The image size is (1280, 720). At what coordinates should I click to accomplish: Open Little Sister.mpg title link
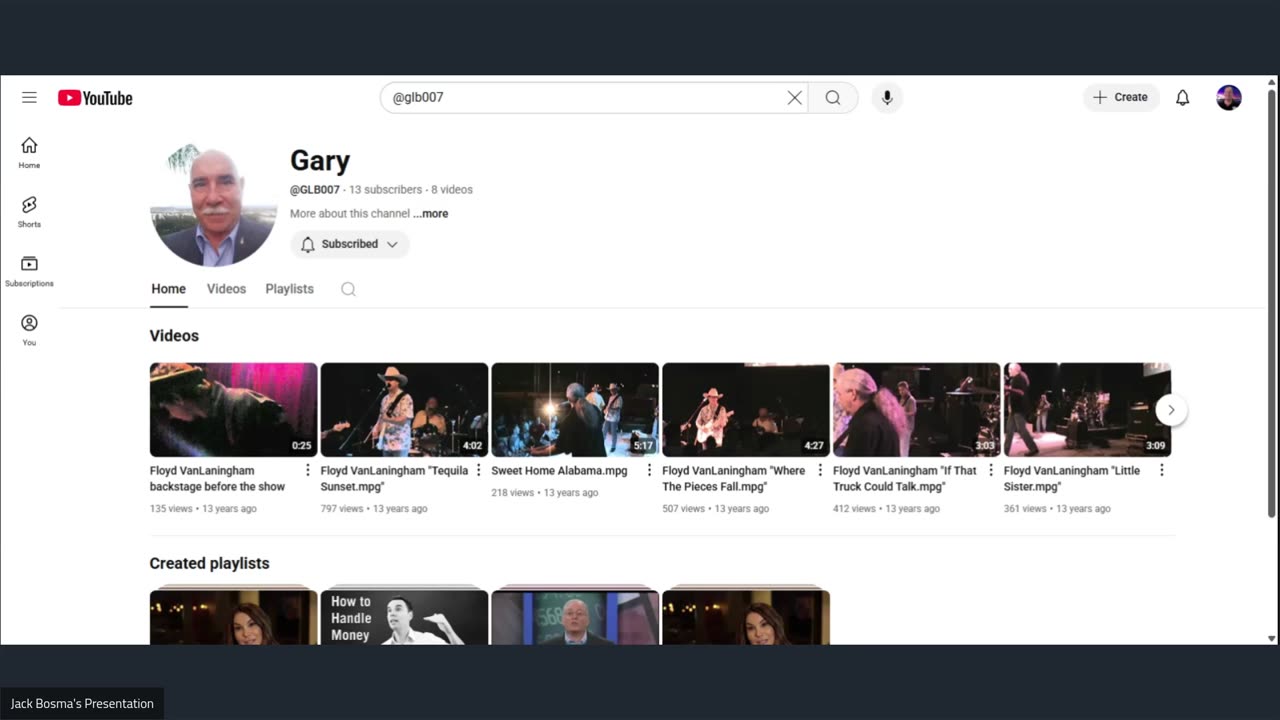point(1072,478)
